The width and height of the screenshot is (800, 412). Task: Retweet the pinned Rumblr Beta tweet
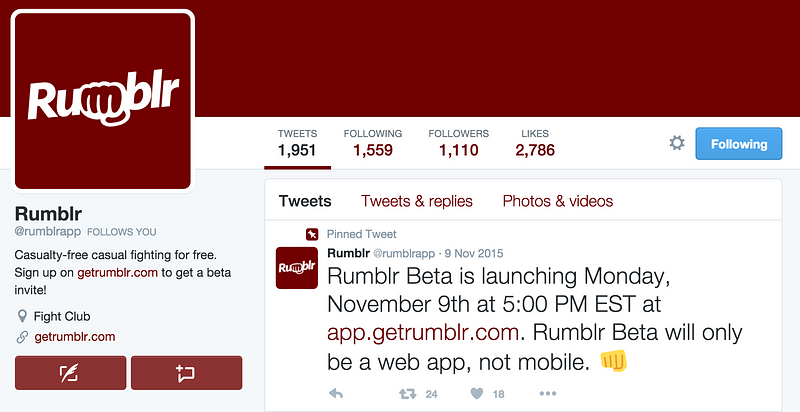[407, 394]
